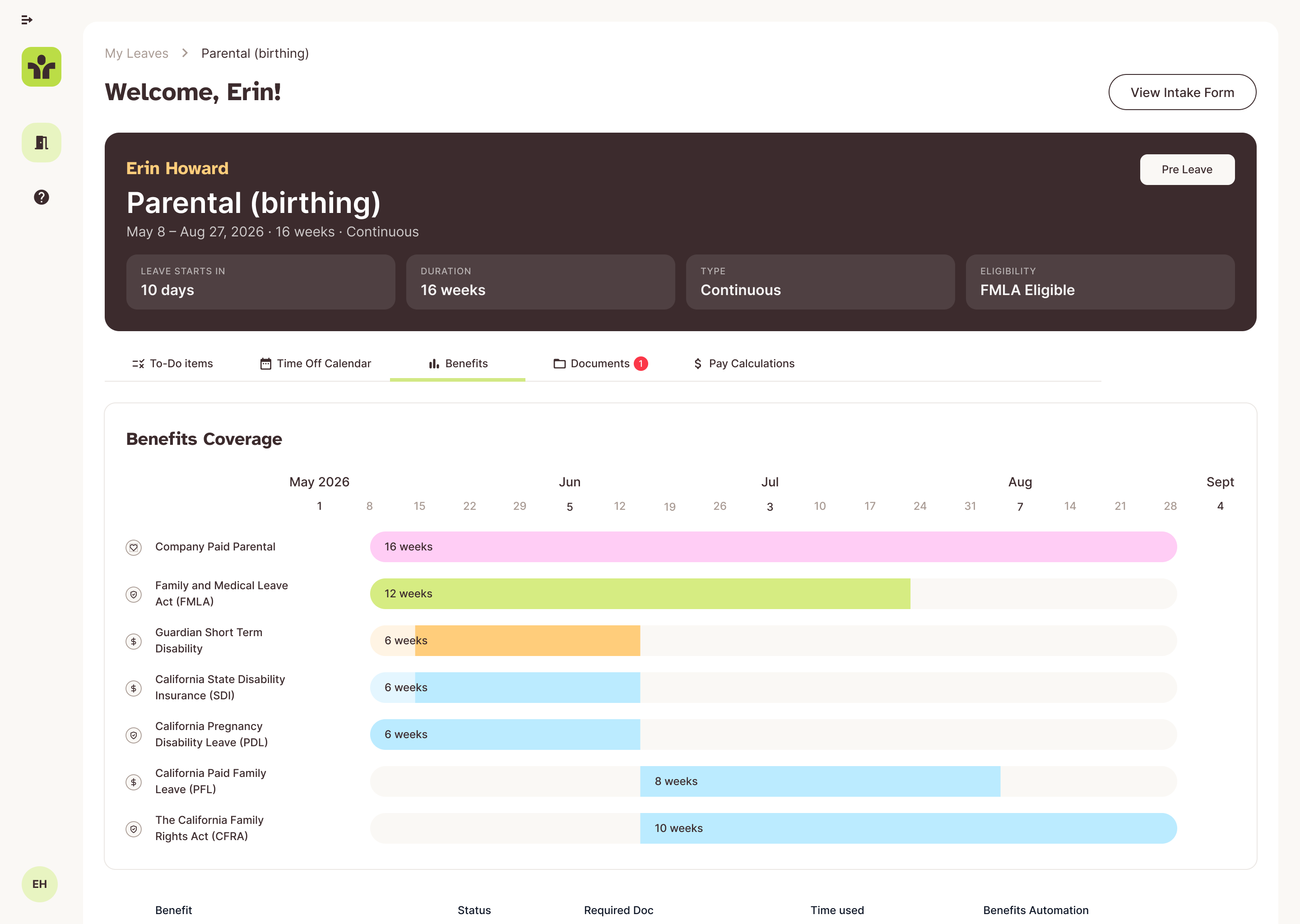Viewport: 1300px width, 924px height.
Task: Click the CFRA 10 weeks bar
Action: [908, 828]
